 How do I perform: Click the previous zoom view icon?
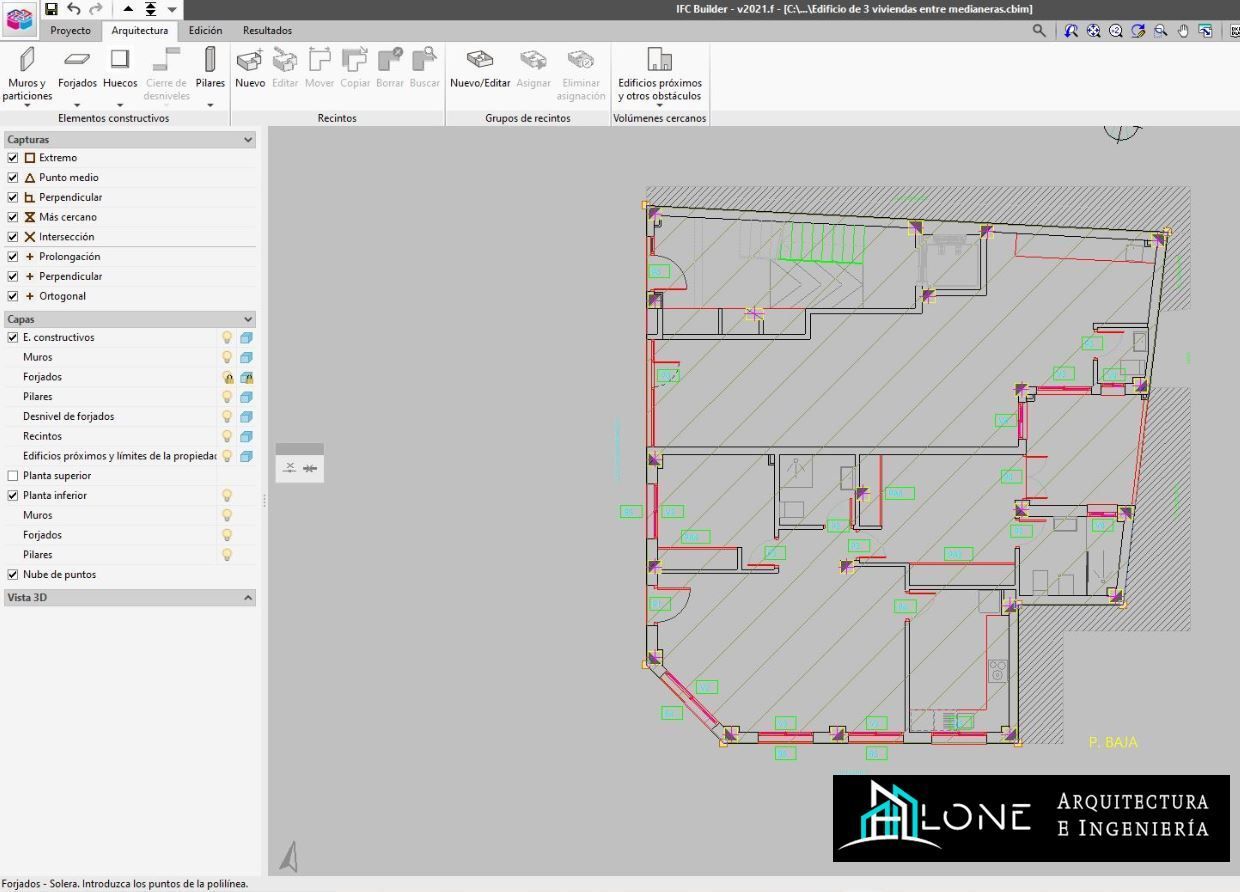1072,31
